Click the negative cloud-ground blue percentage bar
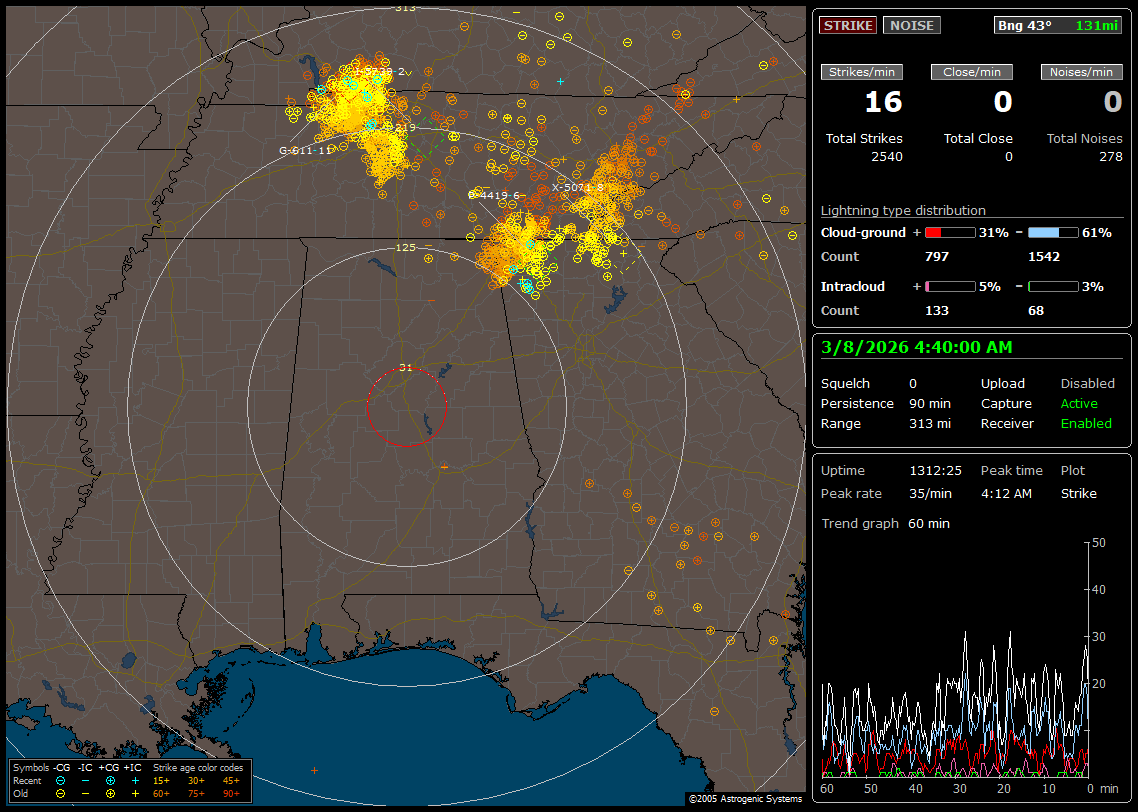The height and width of the screenshot is (812, 1138). click(x=1053, y=232)
